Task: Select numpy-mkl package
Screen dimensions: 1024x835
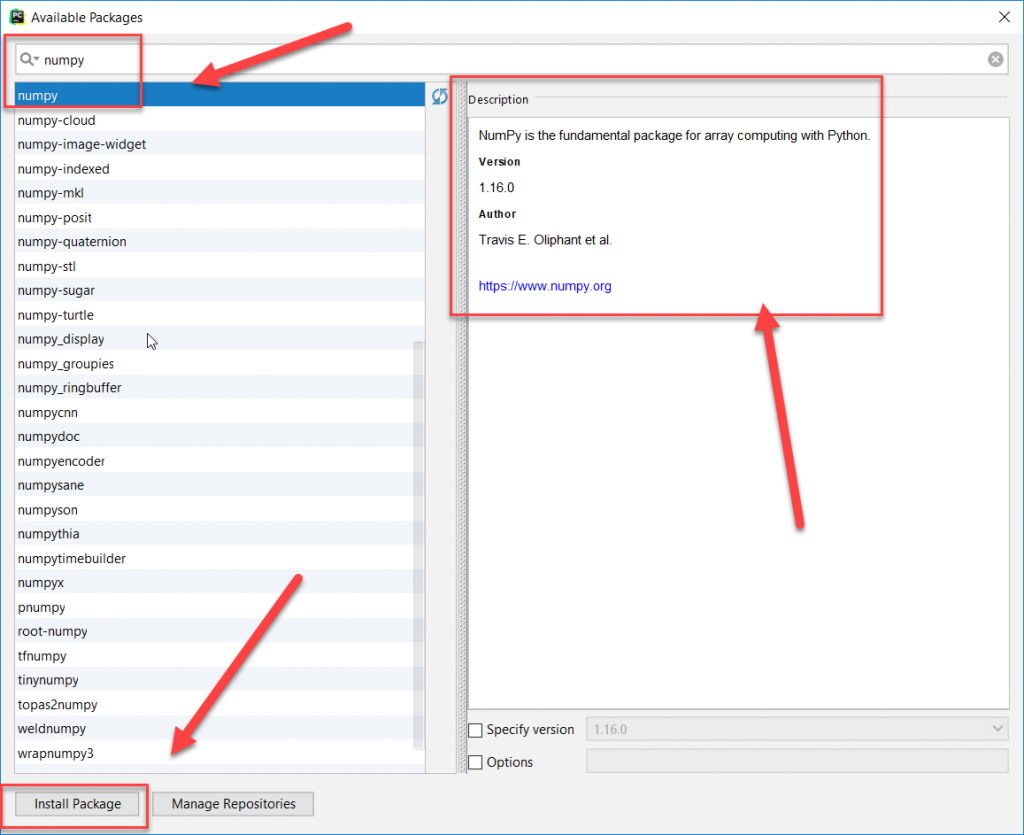Action: click(220, 193)
